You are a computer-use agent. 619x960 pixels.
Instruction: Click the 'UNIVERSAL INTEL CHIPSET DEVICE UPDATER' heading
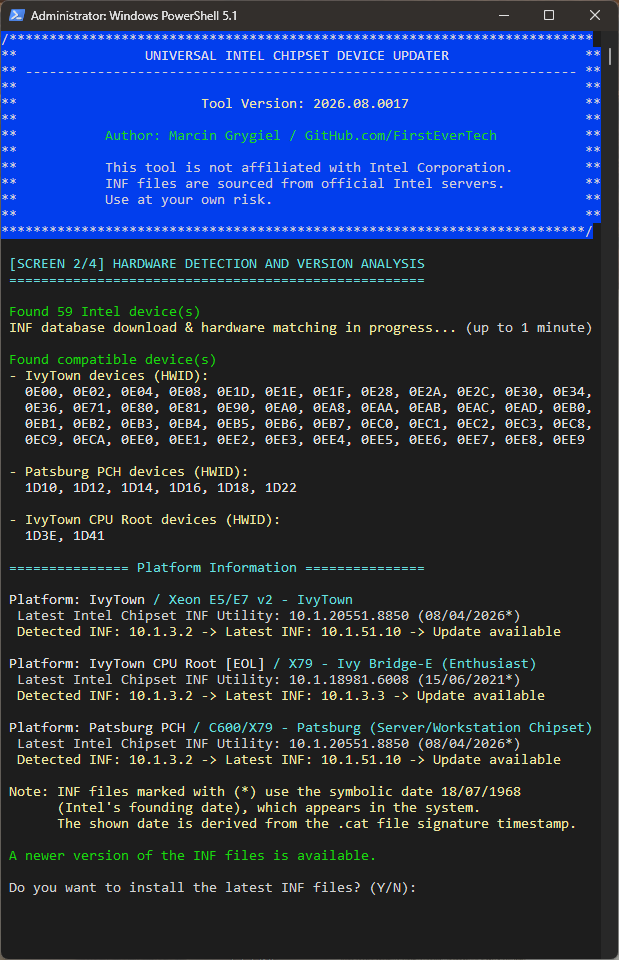click(297, 56)
